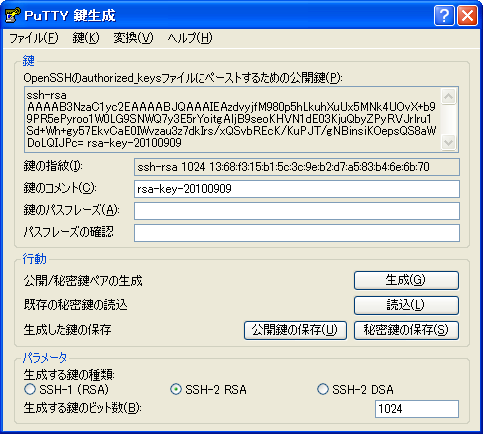Close the PuTTY 鍵生成 window
The image size is (483, 434).
tap(467, 15)
